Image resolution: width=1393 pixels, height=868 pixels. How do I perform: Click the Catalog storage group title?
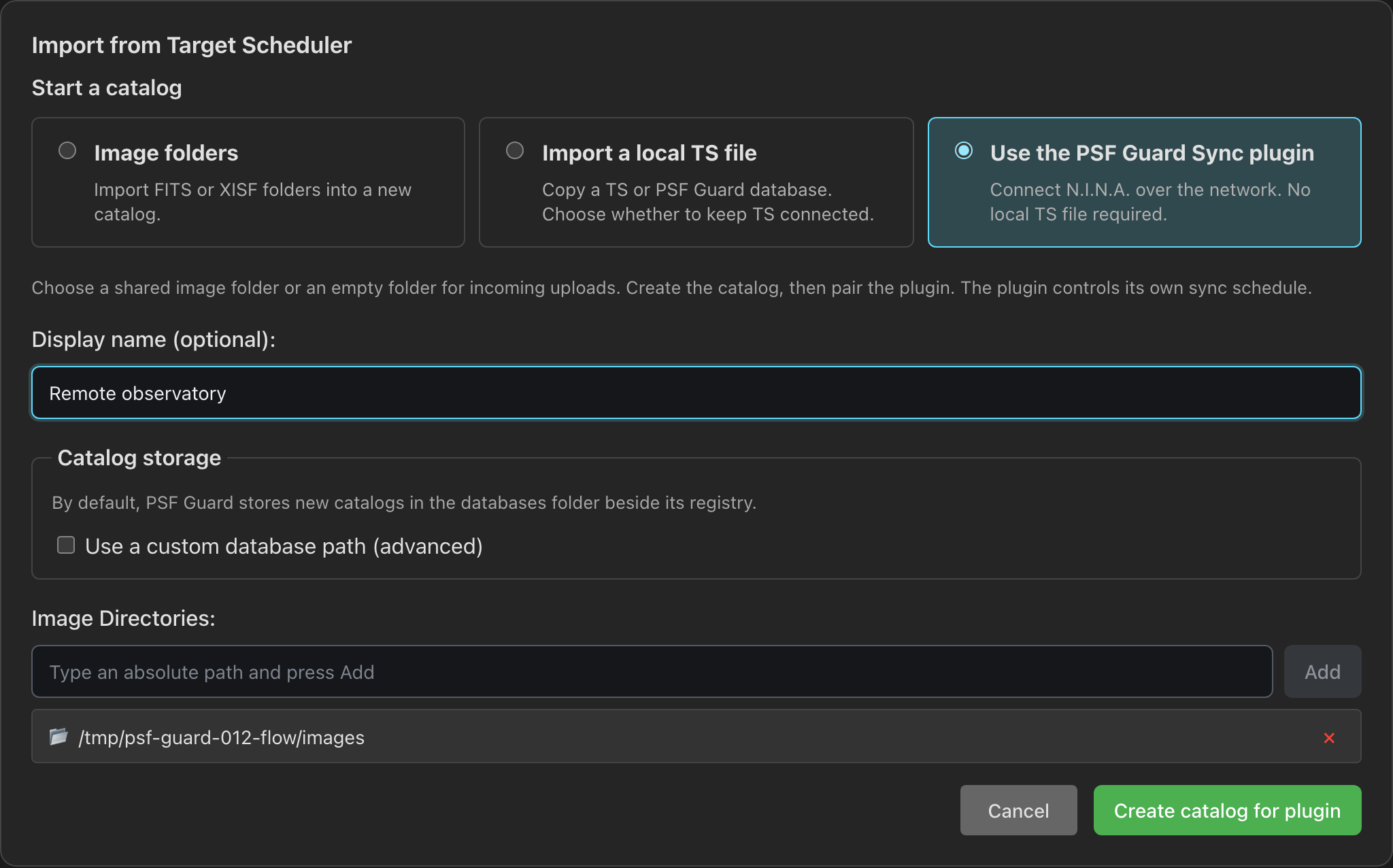[x=139, y=458]
